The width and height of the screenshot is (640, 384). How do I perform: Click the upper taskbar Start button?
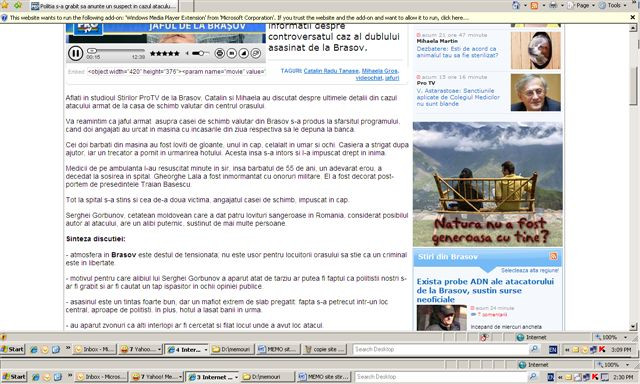point(13,349)
